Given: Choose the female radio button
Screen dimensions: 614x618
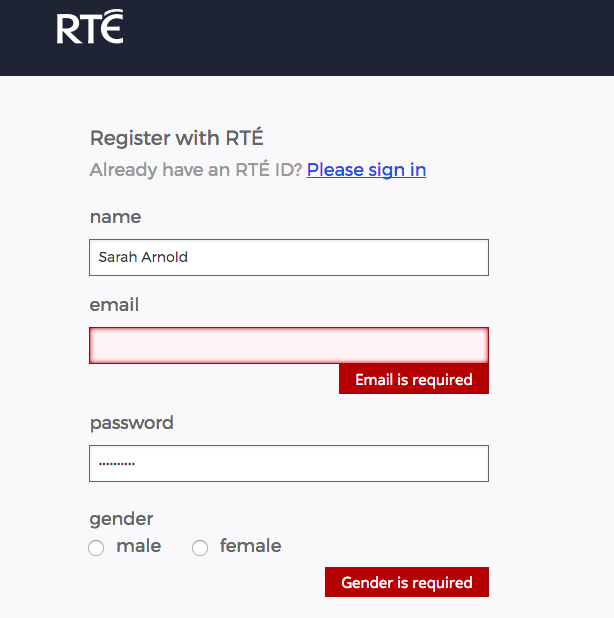Looking at the screenshot, I should tap(200, 548).
